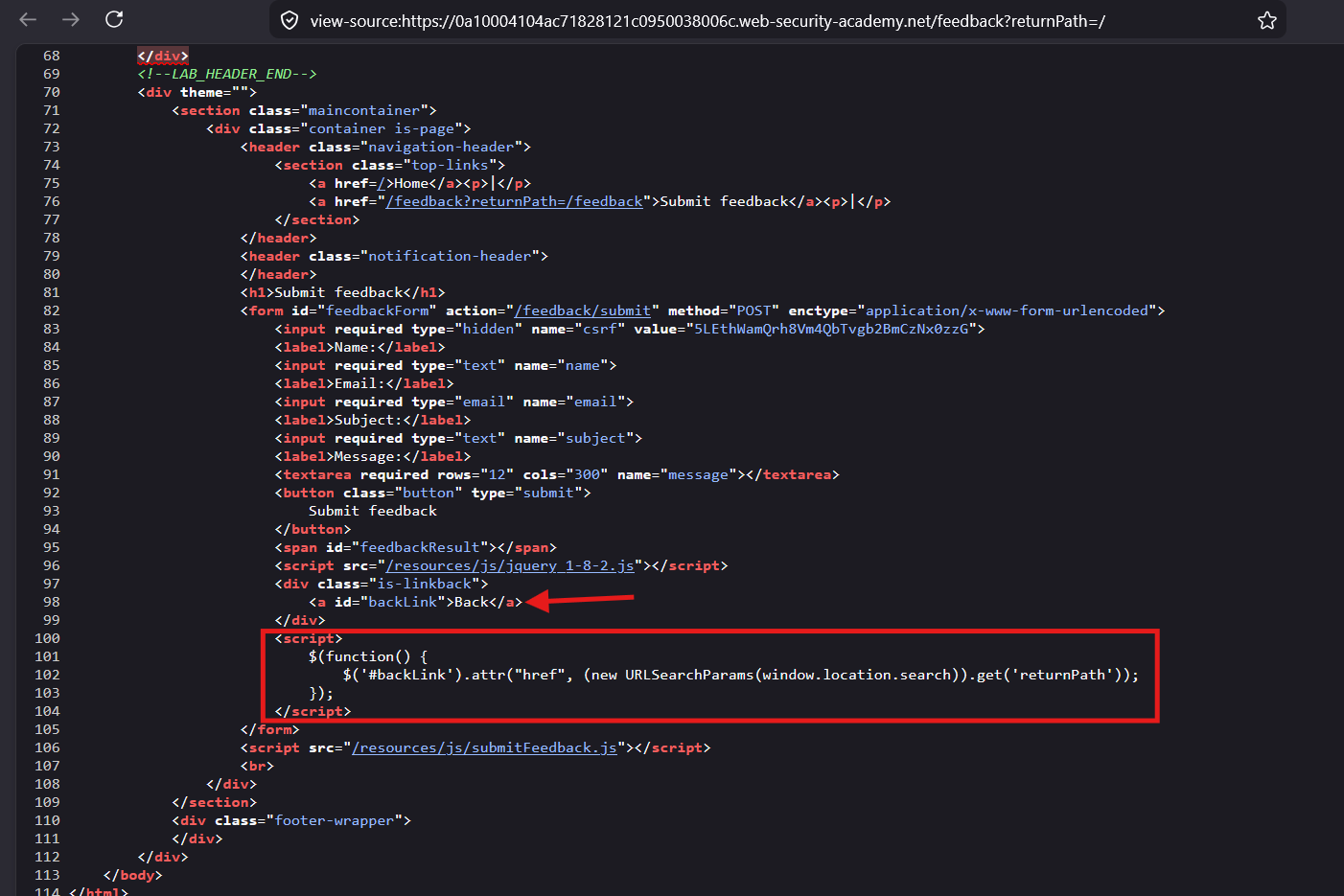Image resolution: width=1344 pixels, height=896 pixels.
Task: Click the button's 'submit' type value
Action: coord(548,493)
